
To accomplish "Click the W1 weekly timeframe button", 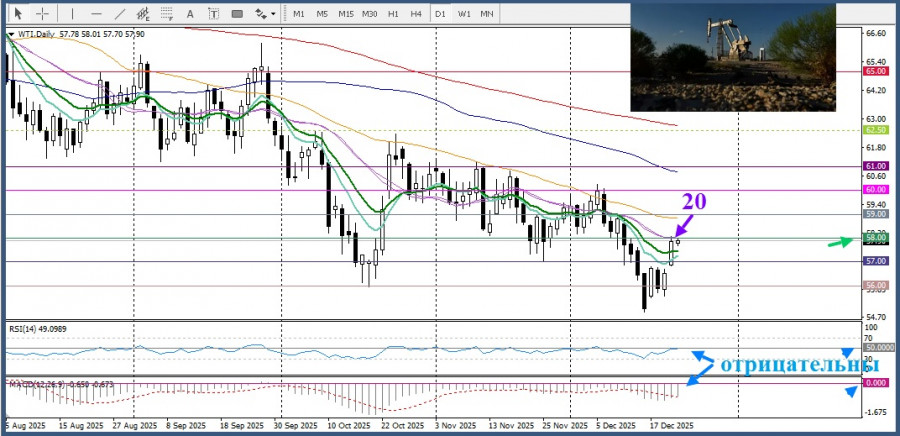I will point(464,14).
